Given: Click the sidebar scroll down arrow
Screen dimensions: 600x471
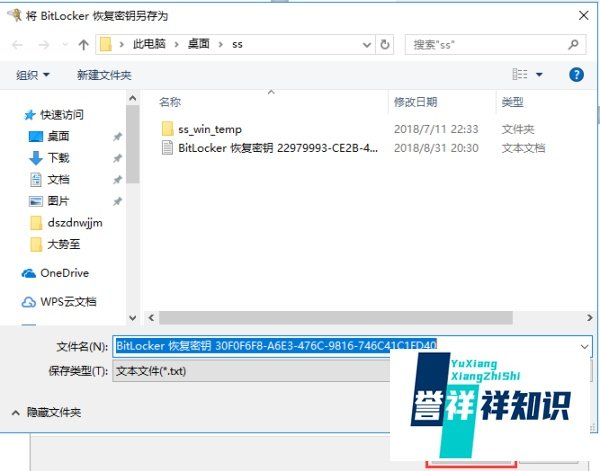Looking at the screenshot, I should (x=133, y=318).
